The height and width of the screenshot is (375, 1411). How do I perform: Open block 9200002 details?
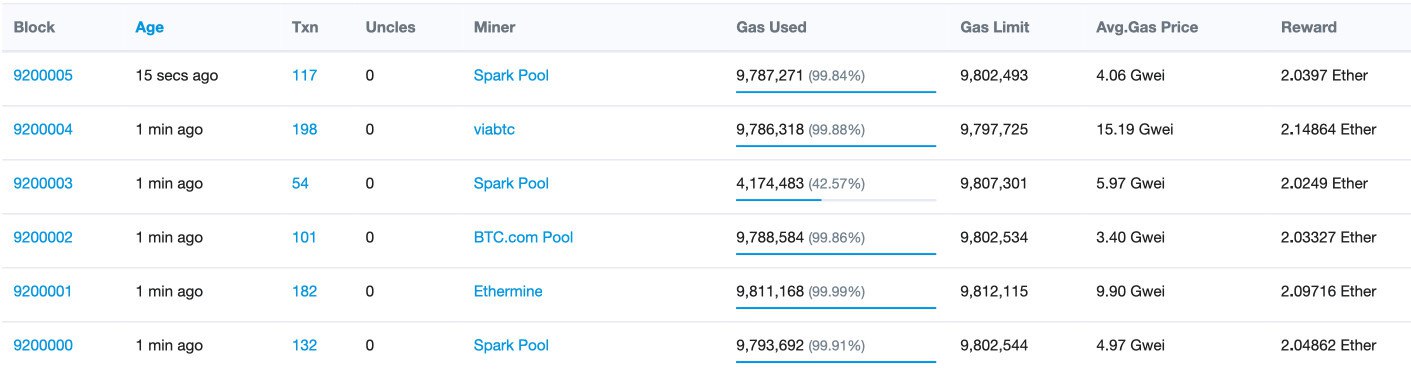click(43, 237)
